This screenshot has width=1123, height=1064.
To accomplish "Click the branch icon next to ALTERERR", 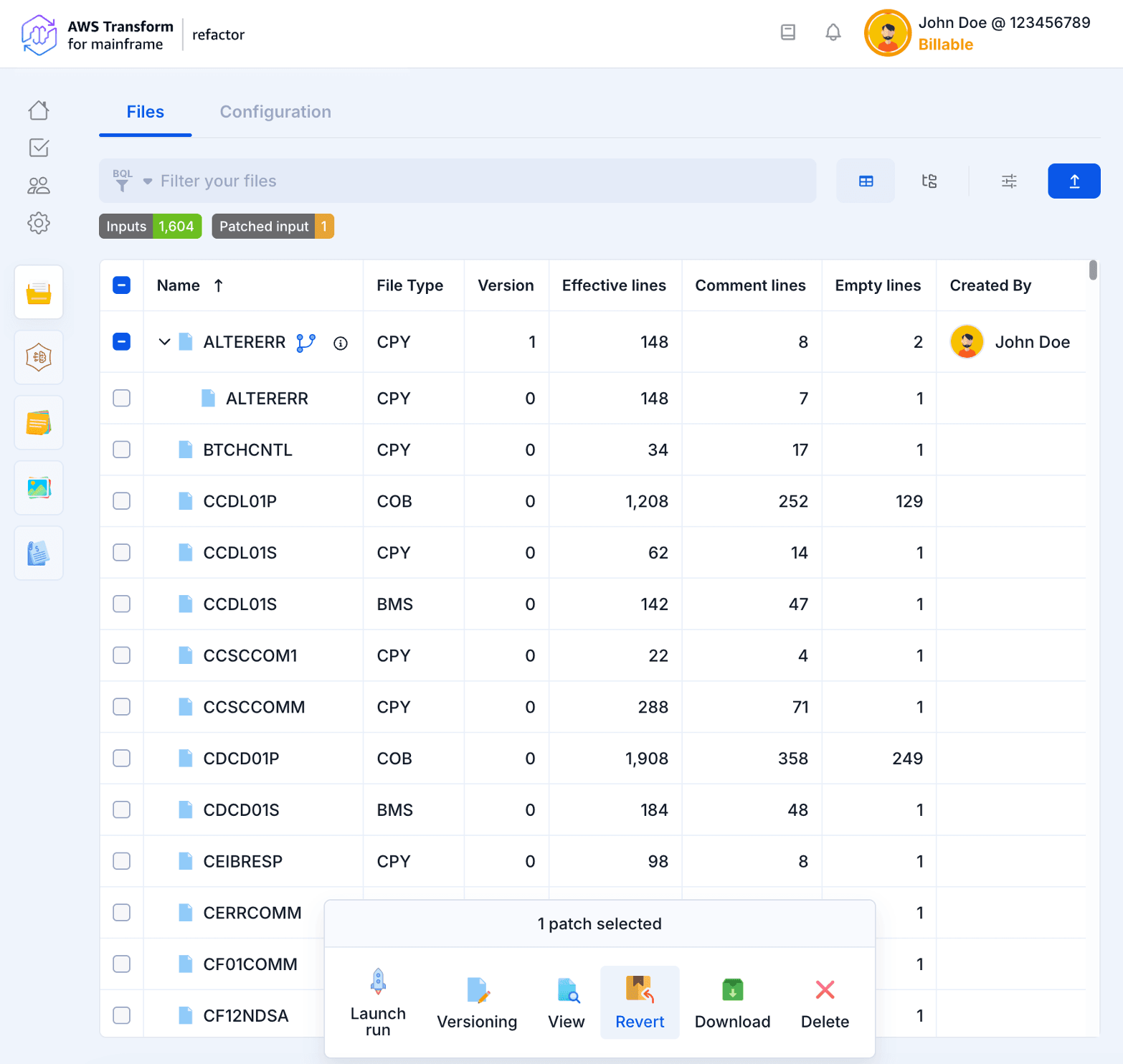I will [x=306, y=343].
